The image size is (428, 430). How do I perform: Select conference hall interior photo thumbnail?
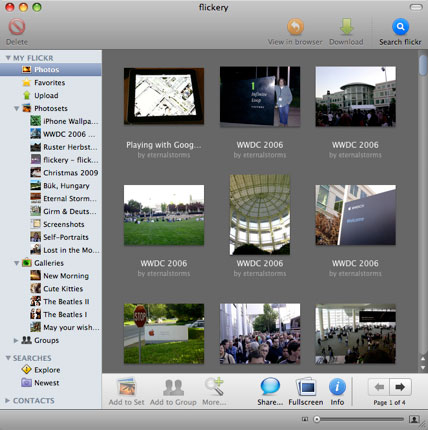click(x=356, y=334)
